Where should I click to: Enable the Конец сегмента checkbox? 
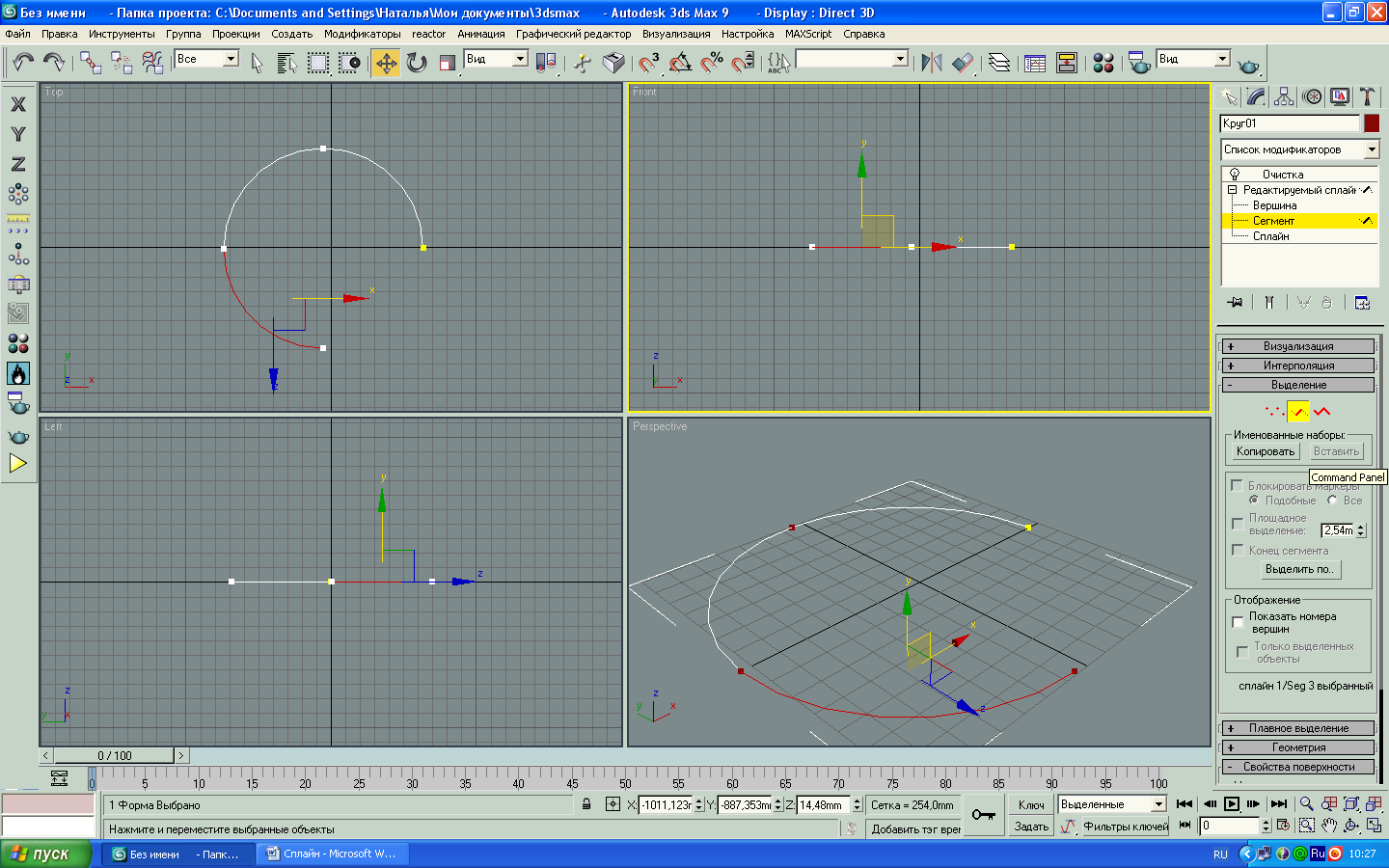[1238, 551]
